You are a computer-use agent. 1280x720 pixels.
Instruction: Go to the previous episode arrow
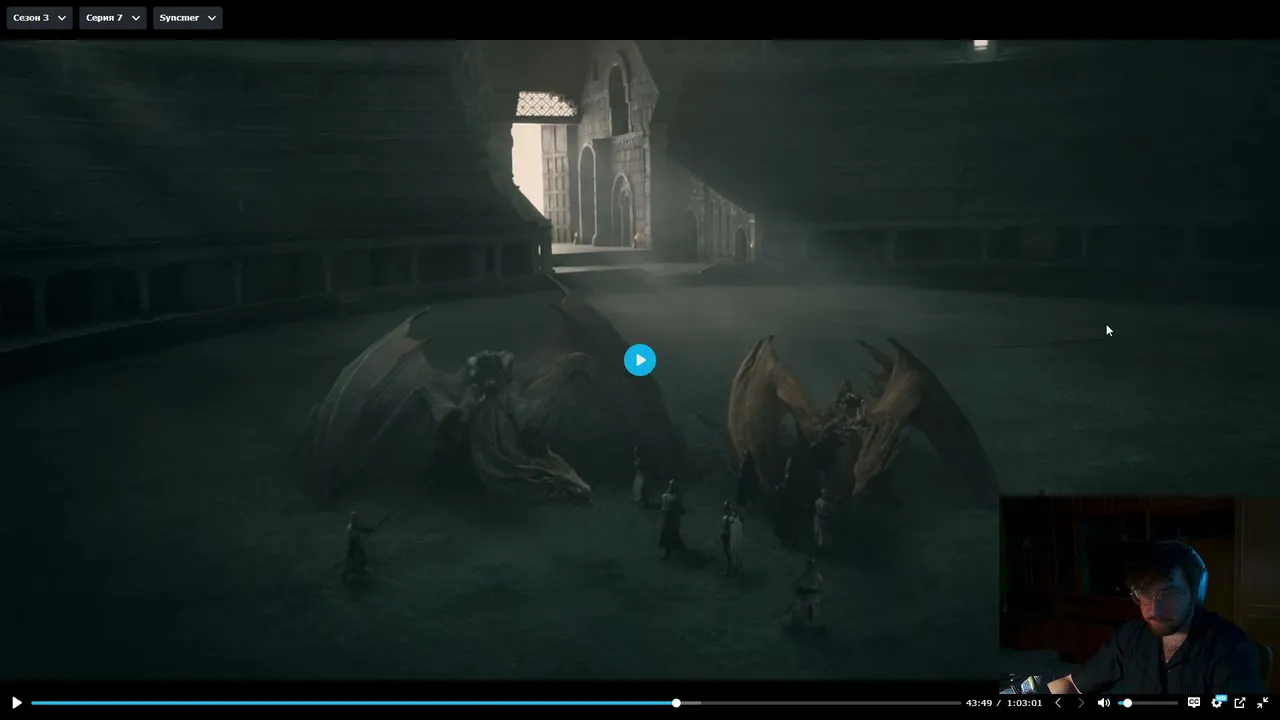click(x=1058, y=703)
